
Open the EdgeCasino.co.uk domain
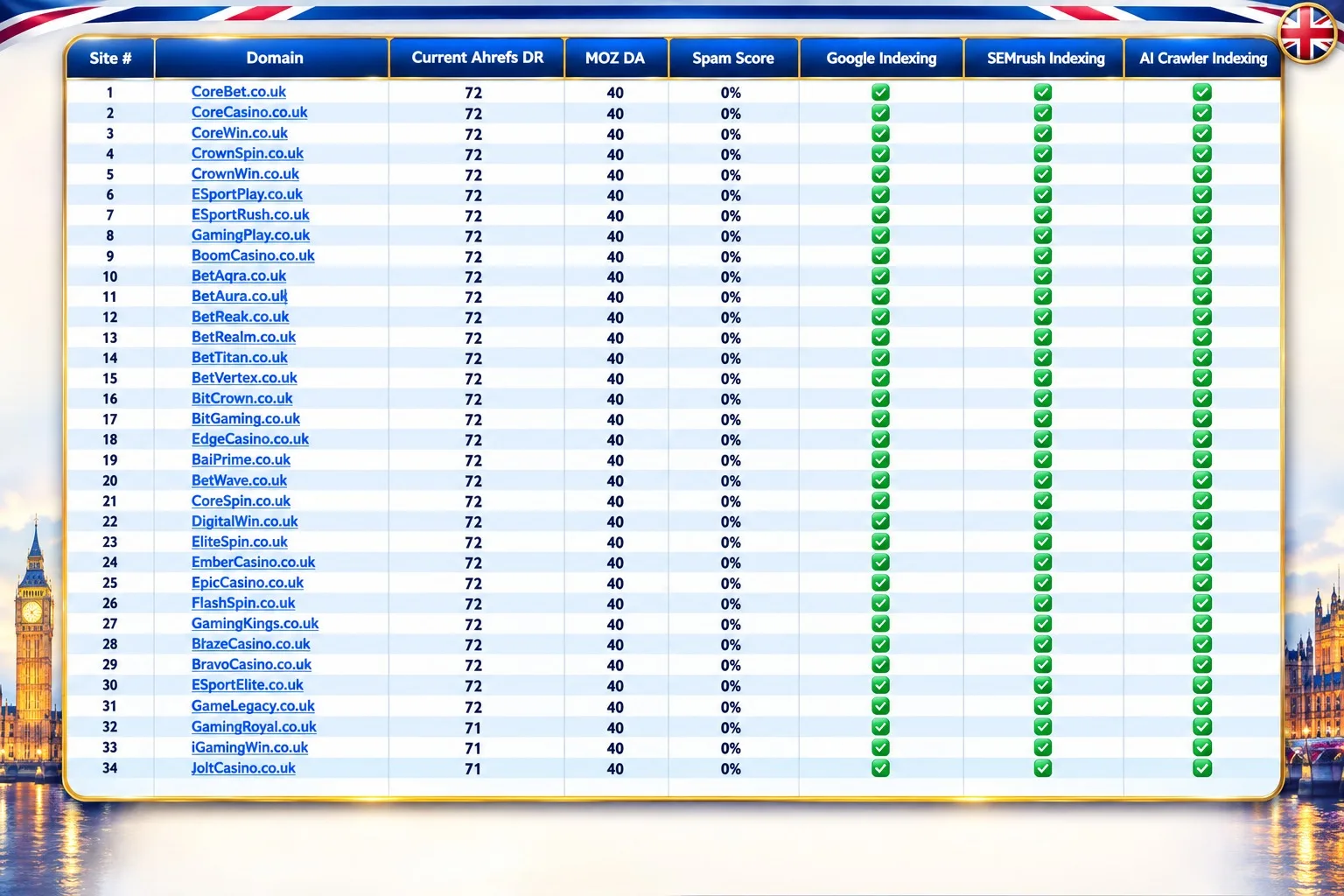pos(250,439)
